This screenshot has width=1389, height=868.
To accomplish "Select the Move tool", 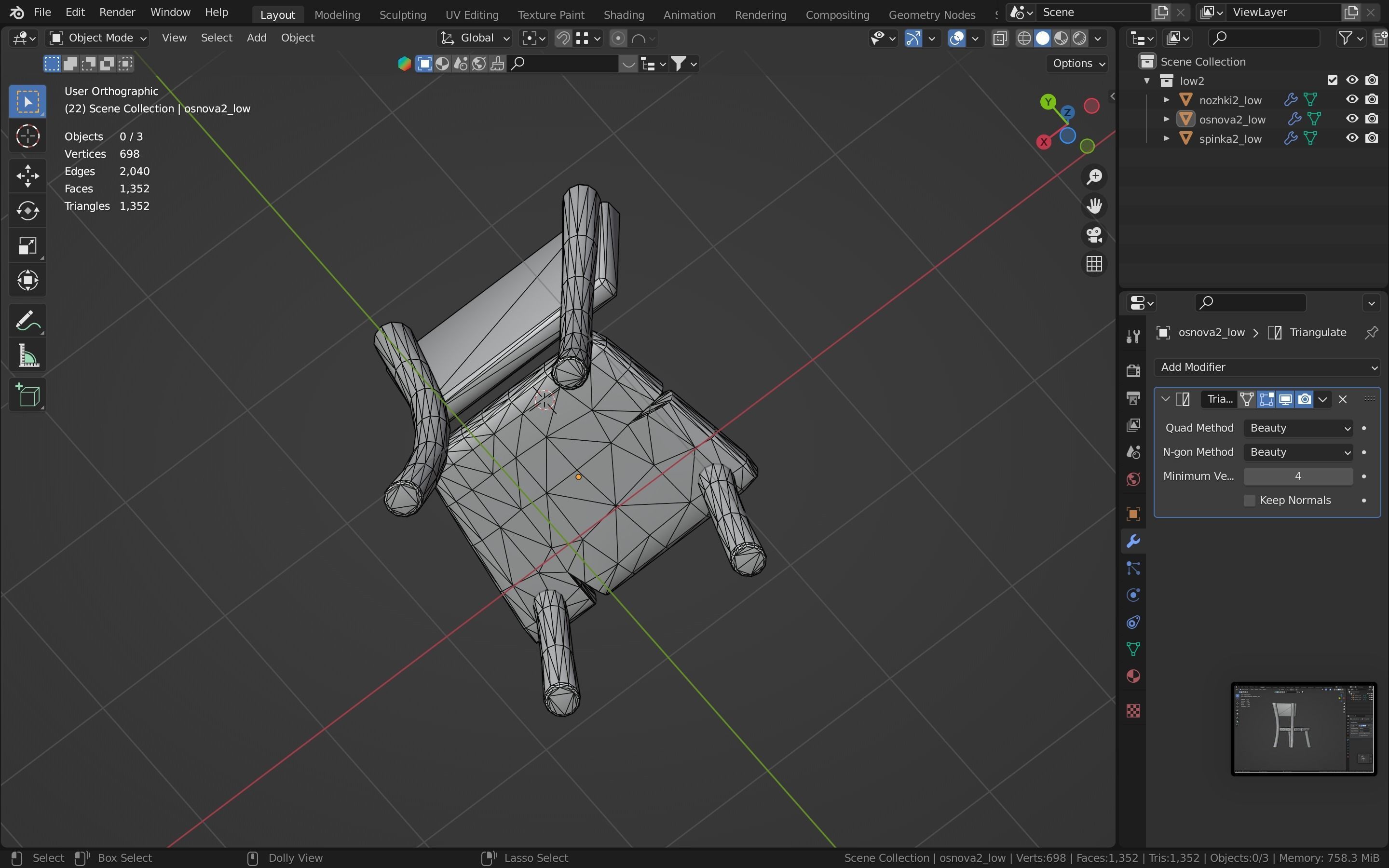I will (27, 176).
